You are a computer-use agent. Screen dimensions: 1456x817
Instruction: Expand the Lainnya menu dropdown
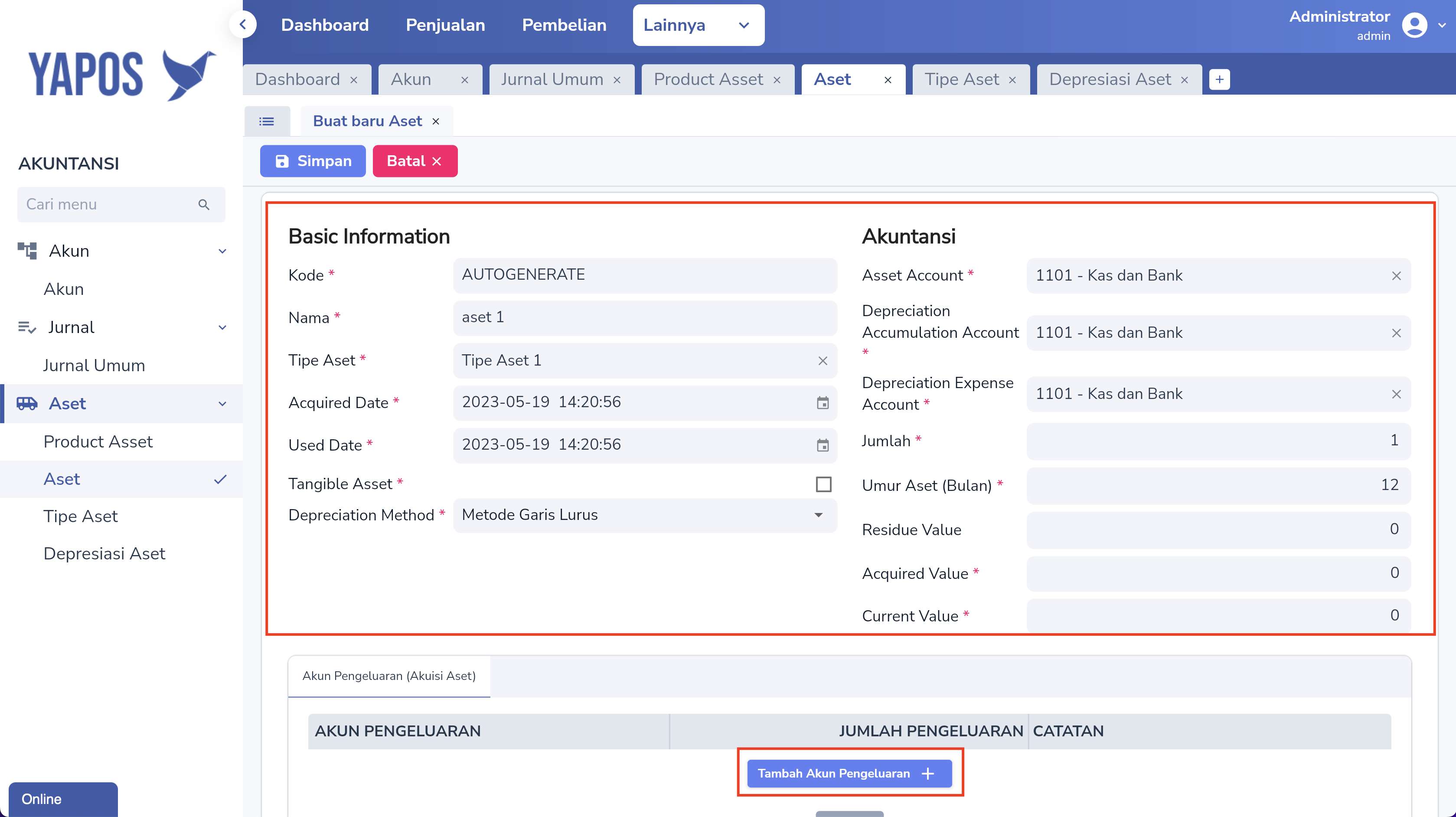(698, 26)
